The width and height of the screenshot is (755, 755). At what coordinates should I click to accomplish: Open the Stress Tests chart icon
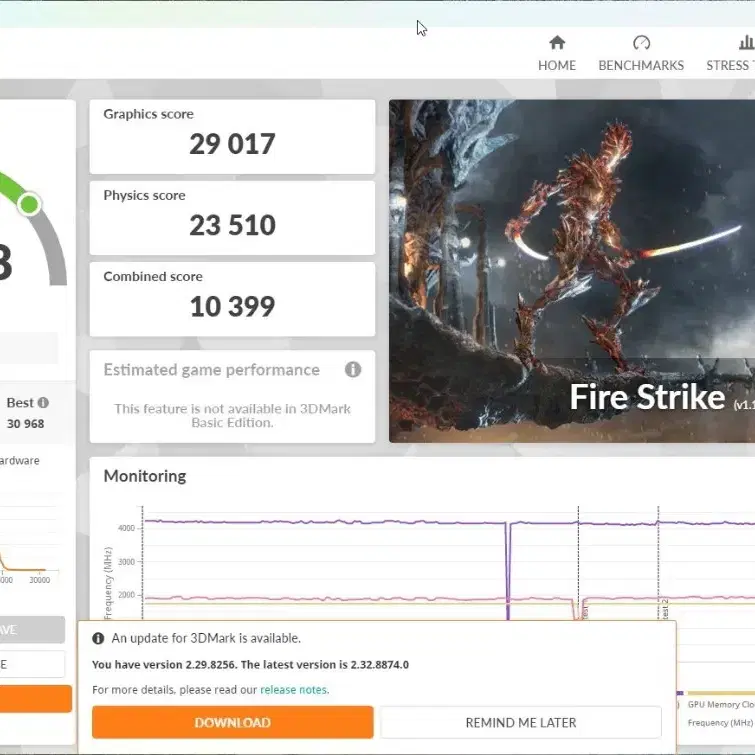tap(747, 43)
